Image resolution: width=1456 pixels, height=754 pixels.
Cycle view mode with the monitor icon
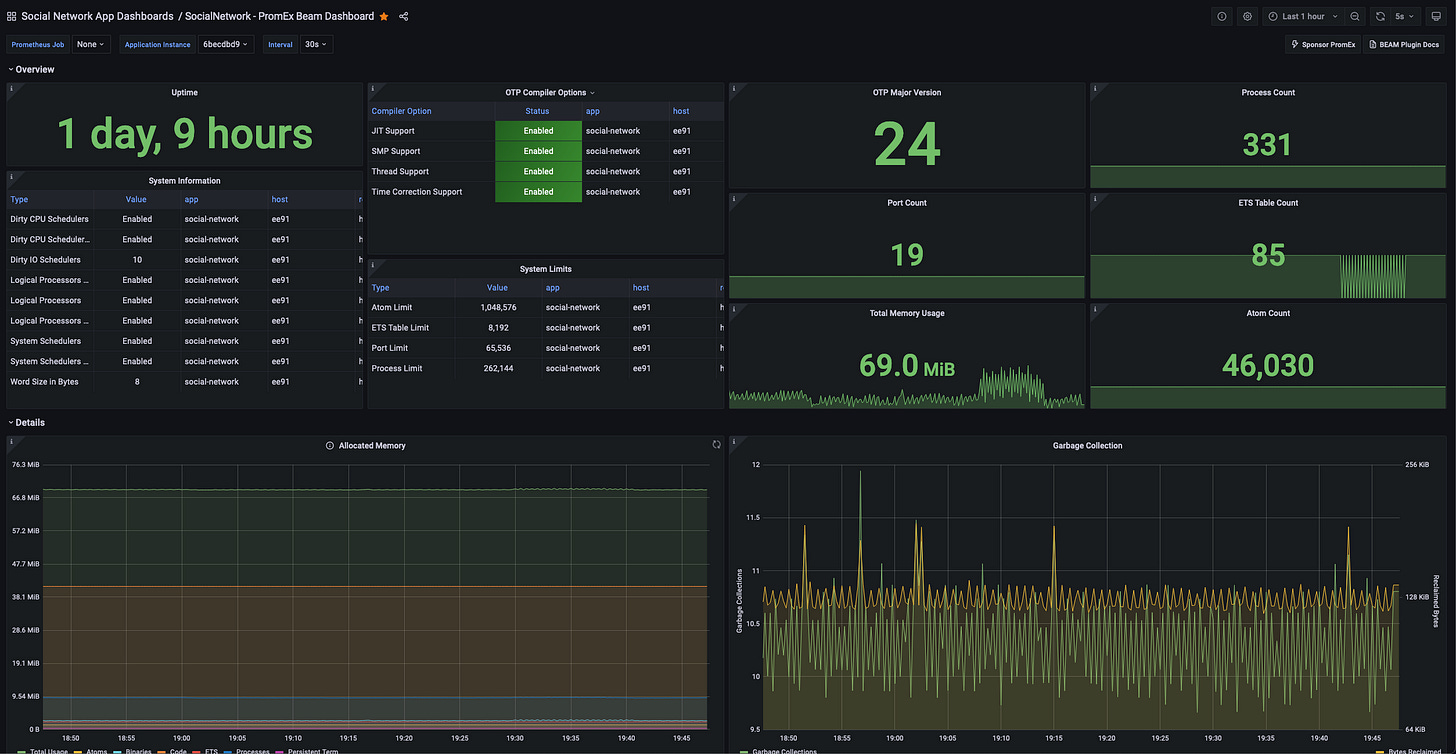(1436, 16)
